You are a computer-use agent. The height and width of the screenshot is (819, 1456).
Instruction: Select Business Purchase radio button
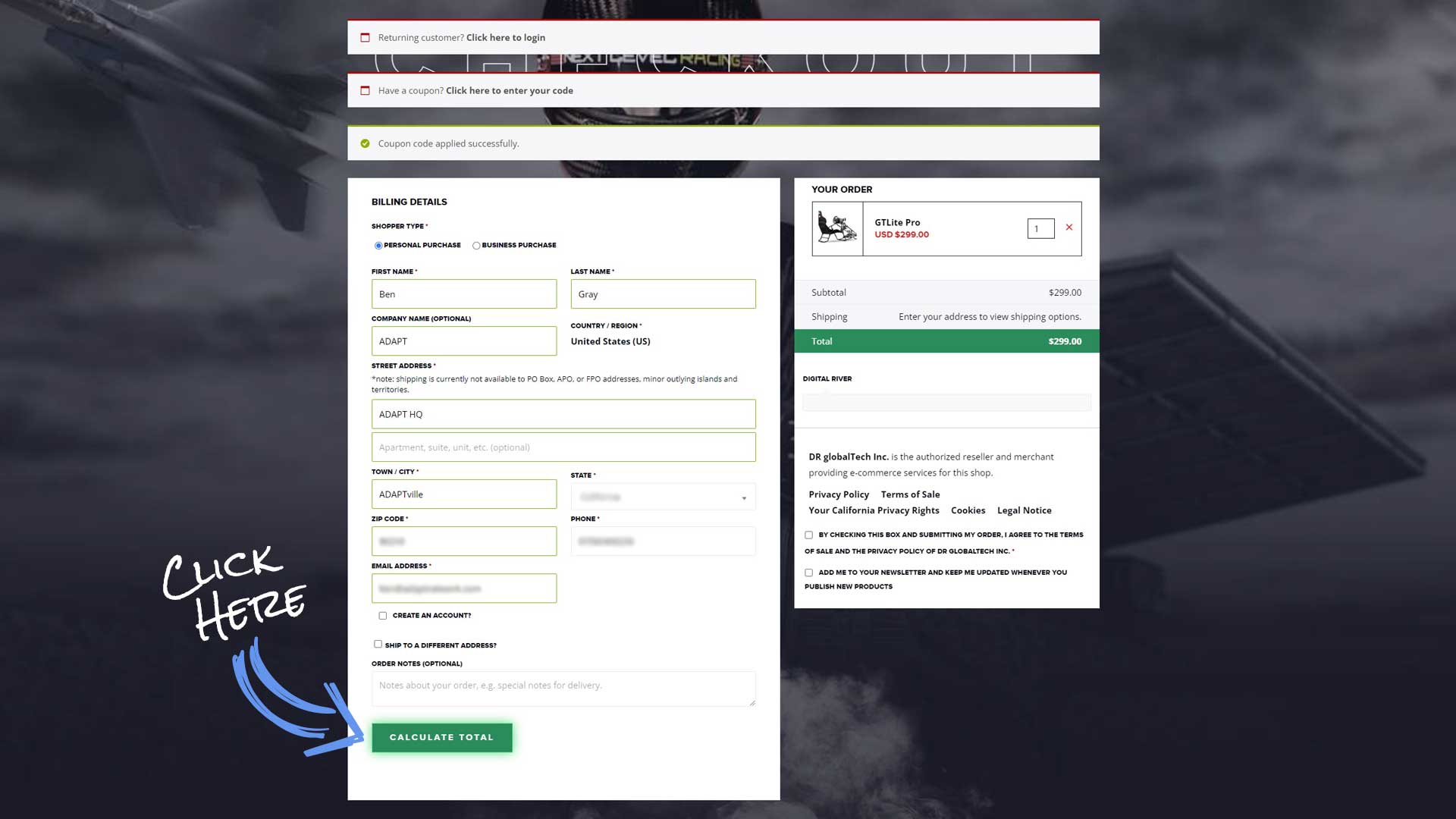[x=476, y=246]
